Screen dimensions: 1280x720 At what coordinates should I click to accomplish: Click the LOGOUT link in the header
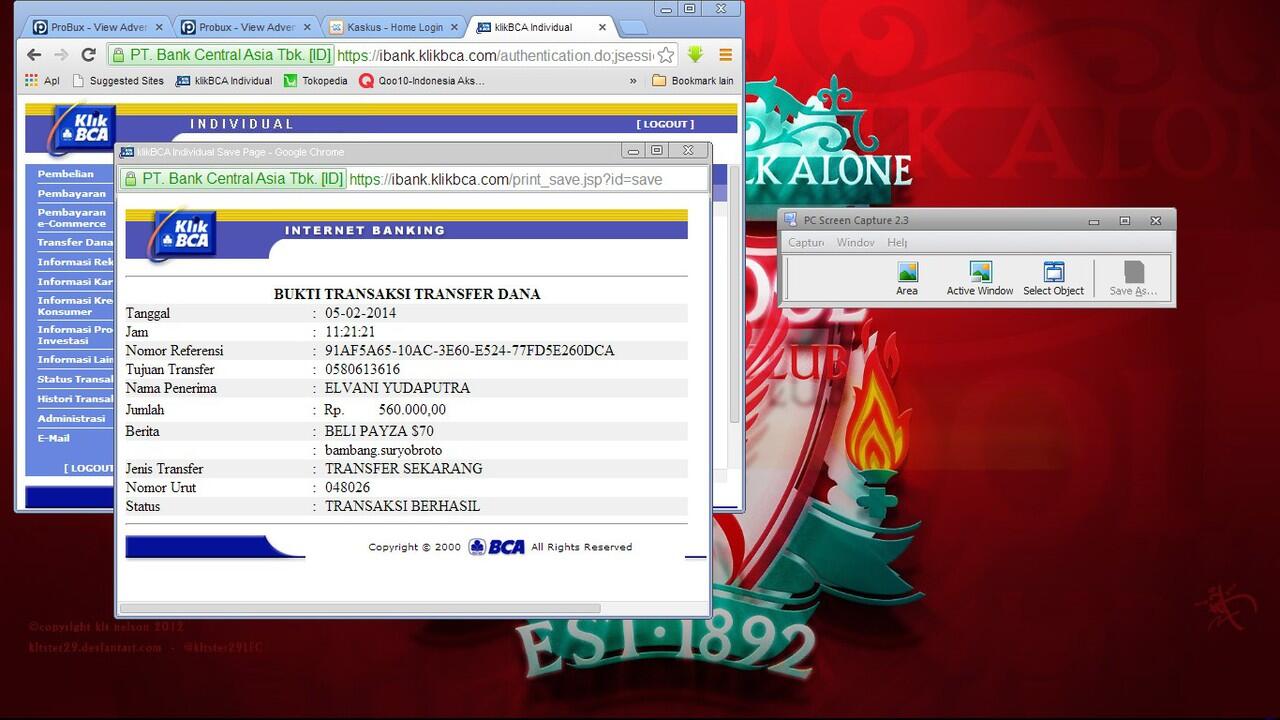(x=665, y=124)
